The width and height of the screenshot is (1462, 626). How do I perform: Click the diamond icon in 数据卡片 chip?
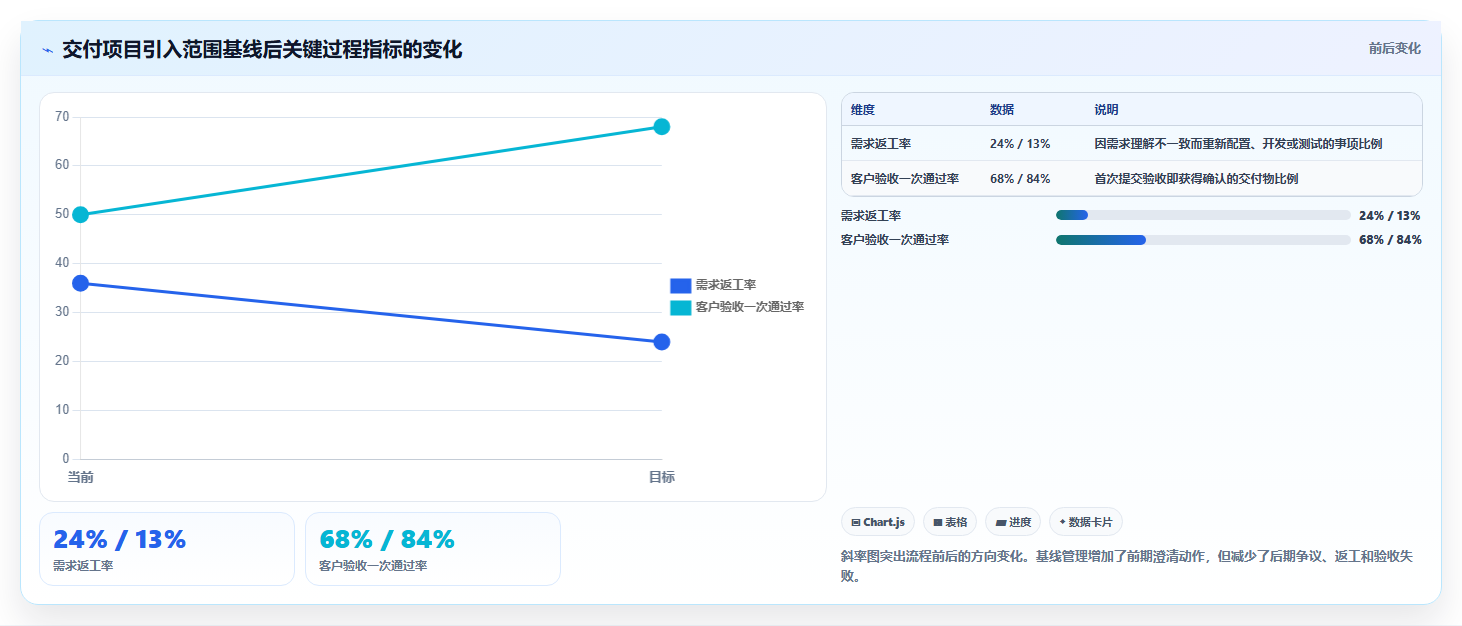(x=1062, y=521)
